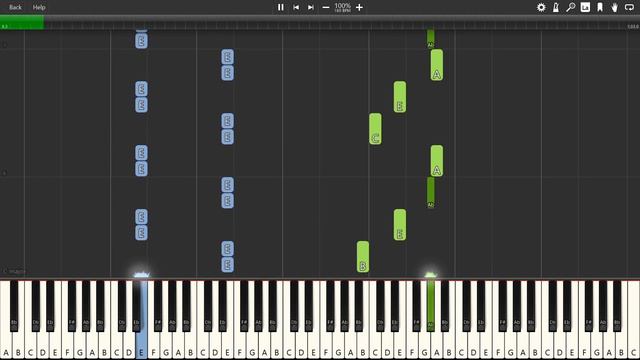Open the magnifier zoom tool
This screenshot has height=360, width=640.
(571, 7)
